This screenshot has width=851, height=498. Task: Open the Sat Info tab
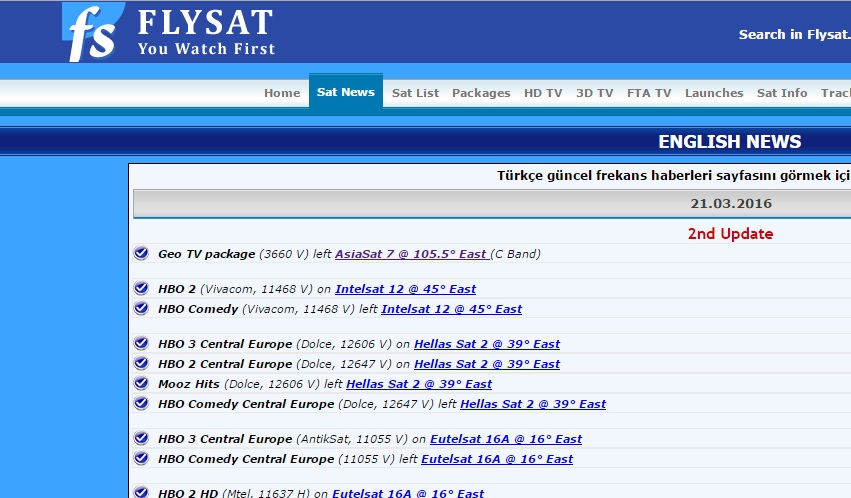pyautogui.click(x=782, y=93)
